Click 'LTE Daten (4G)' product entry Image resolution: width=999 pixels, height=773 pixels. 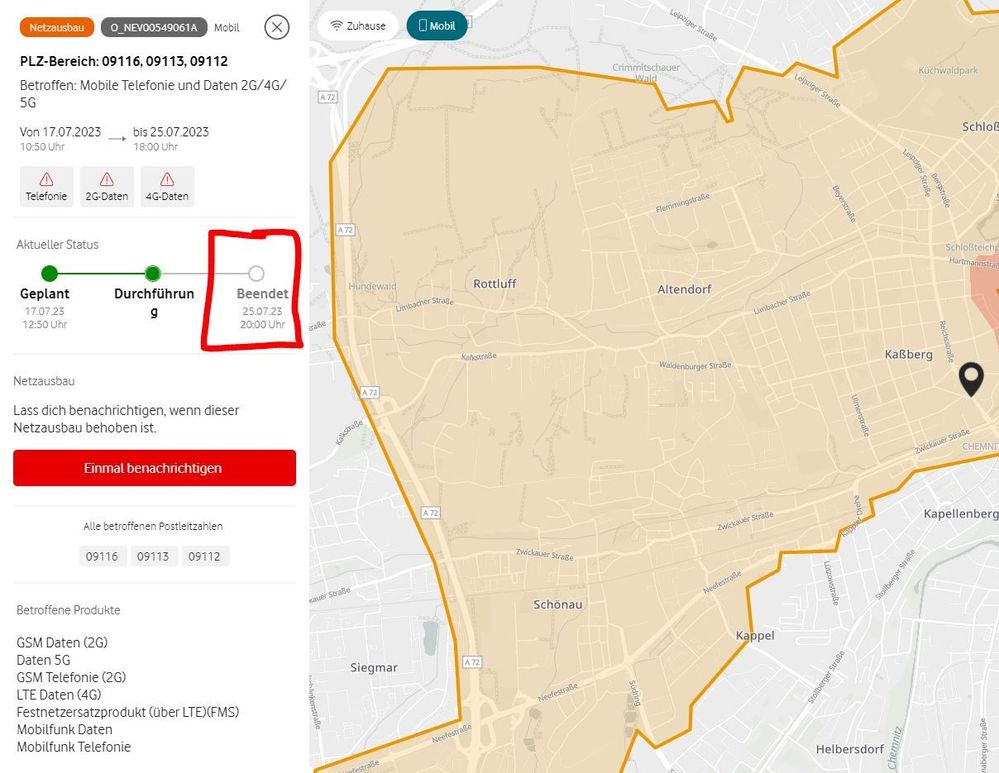point(59,695)
